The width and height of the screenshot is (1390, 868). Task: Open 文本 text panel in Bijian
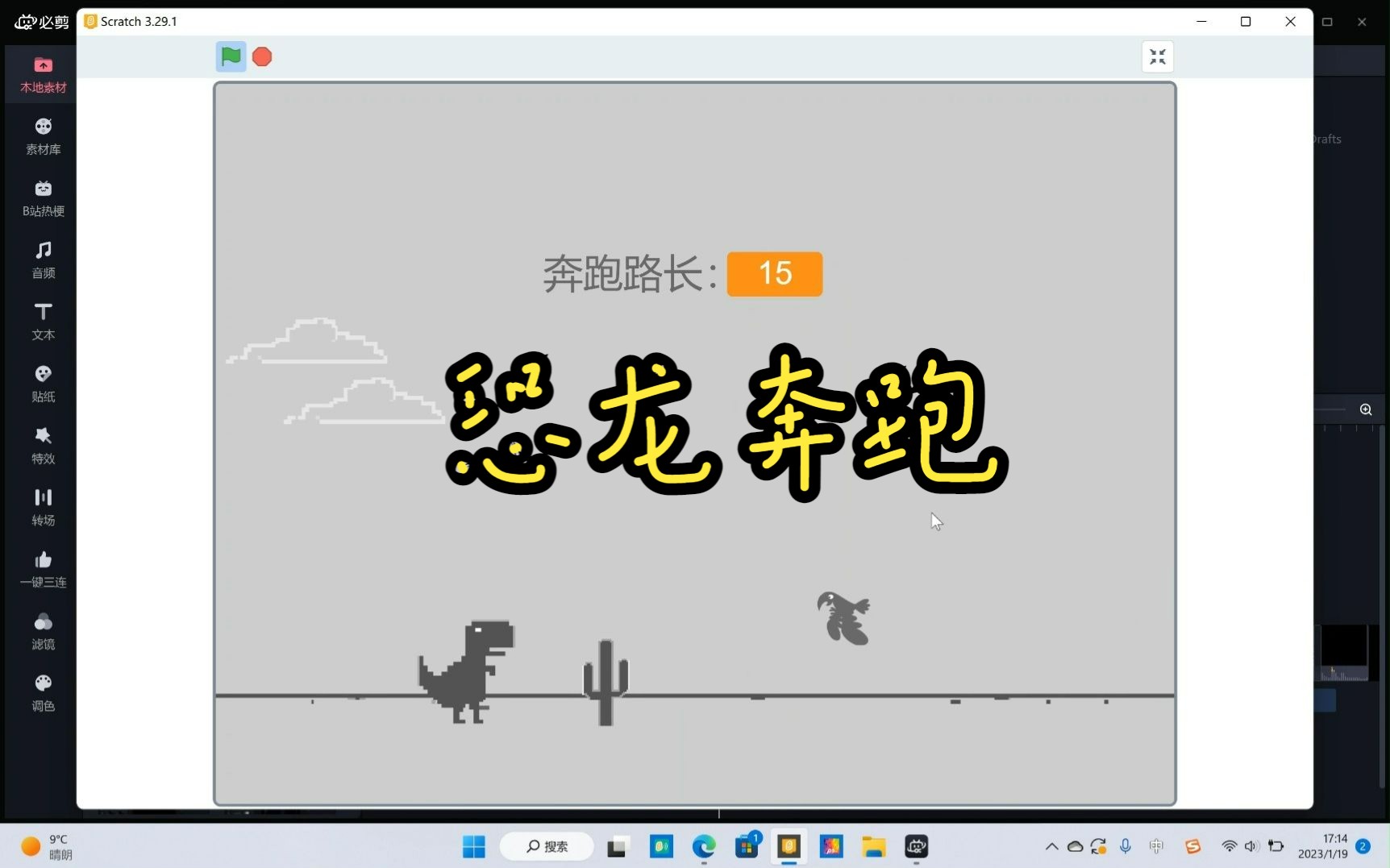point(44,322)
